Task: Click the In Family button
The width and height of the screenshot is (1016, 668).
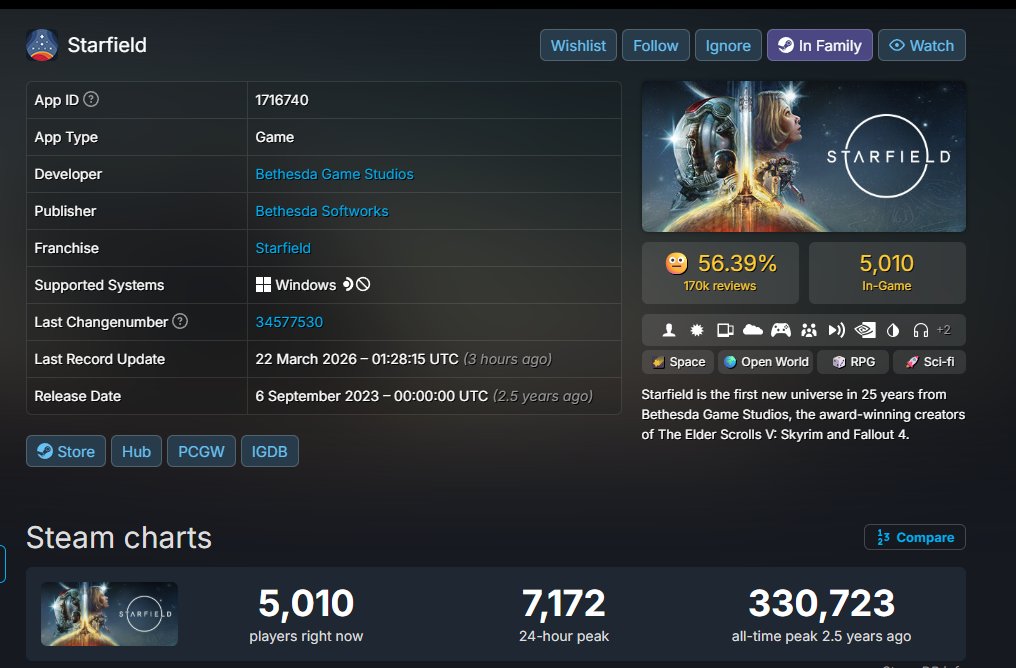Action: pos(820,45)
